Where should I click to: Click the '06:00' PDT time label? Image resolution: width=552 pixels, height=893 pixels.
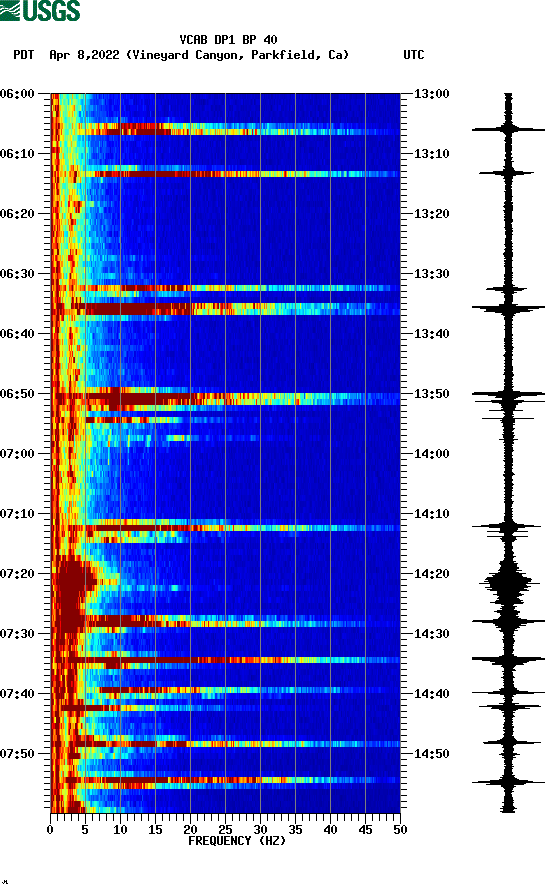17,93
